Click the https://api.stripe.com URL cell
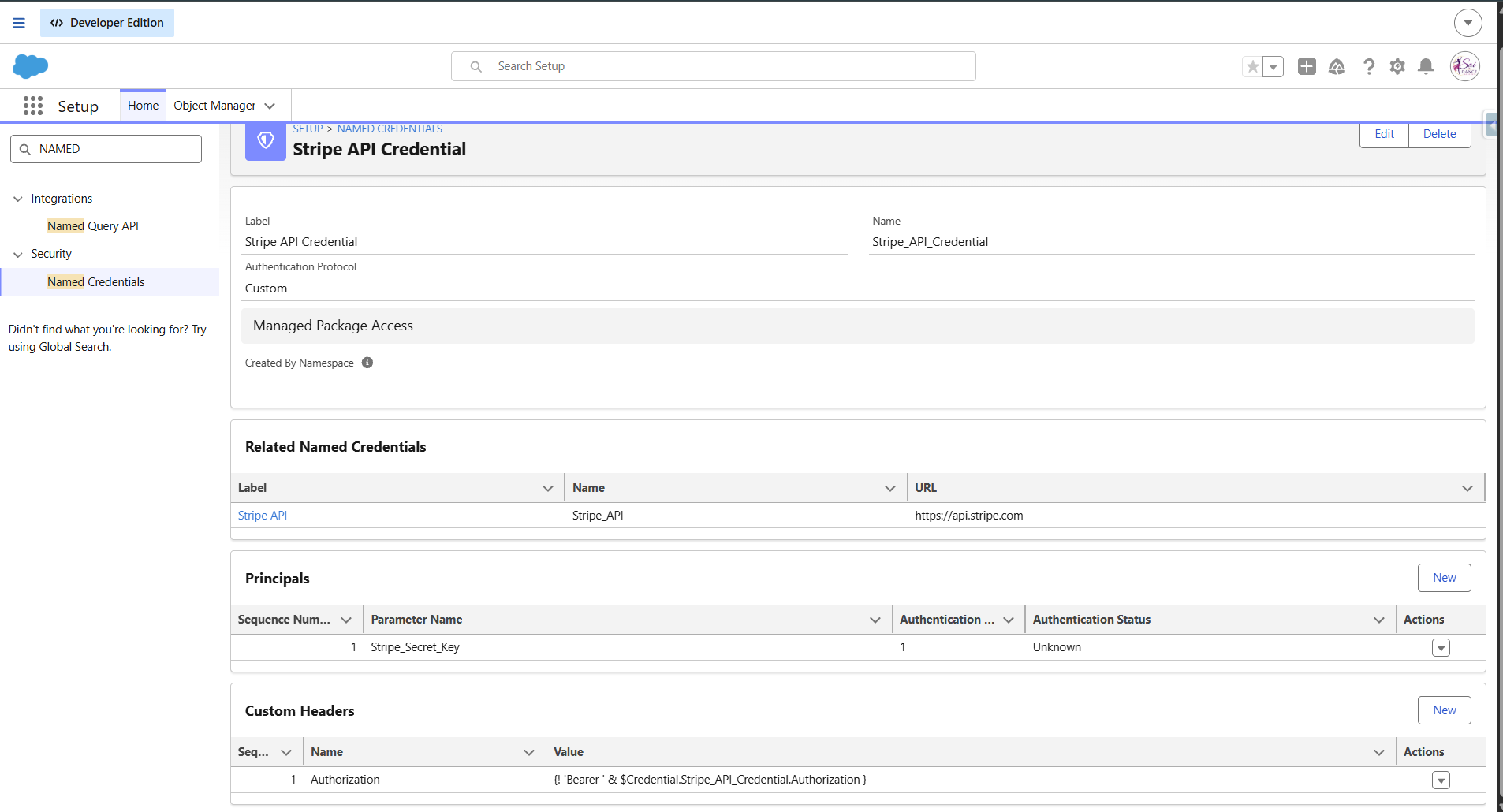1503x812 pixels. pos(969,516)
